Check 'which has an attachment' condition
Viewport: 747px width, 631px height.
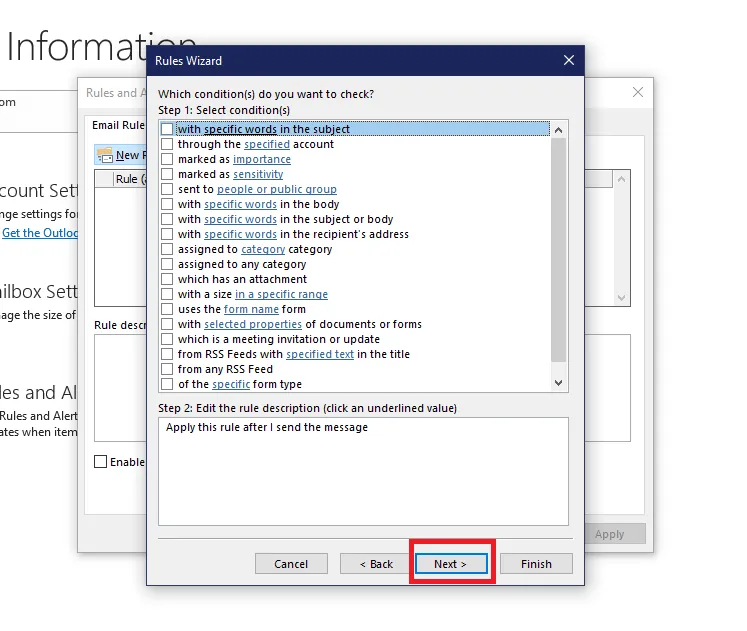(167, 279)
